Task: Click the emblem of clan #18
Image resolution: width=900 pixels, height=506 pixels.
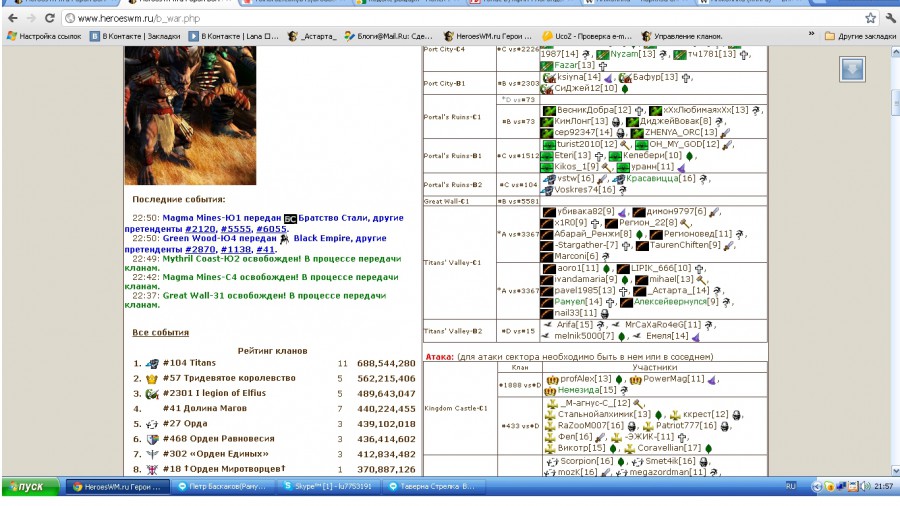Action: tap(152, 469)
